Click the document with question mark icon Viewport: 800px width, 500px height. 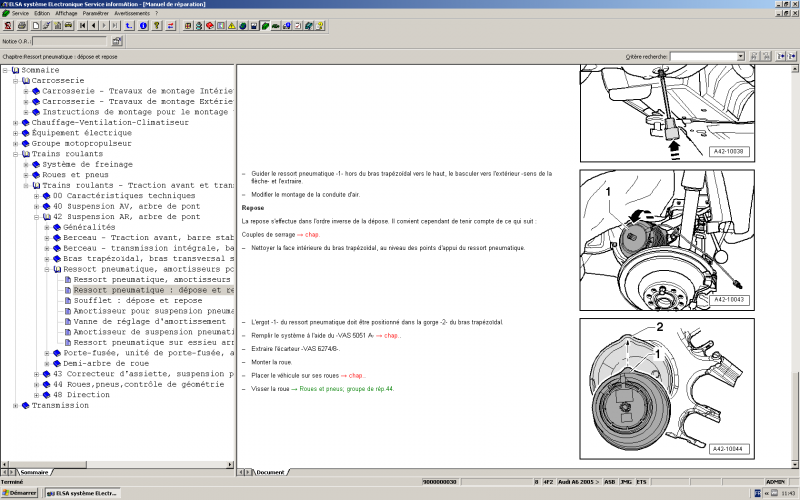pos(320,26)
